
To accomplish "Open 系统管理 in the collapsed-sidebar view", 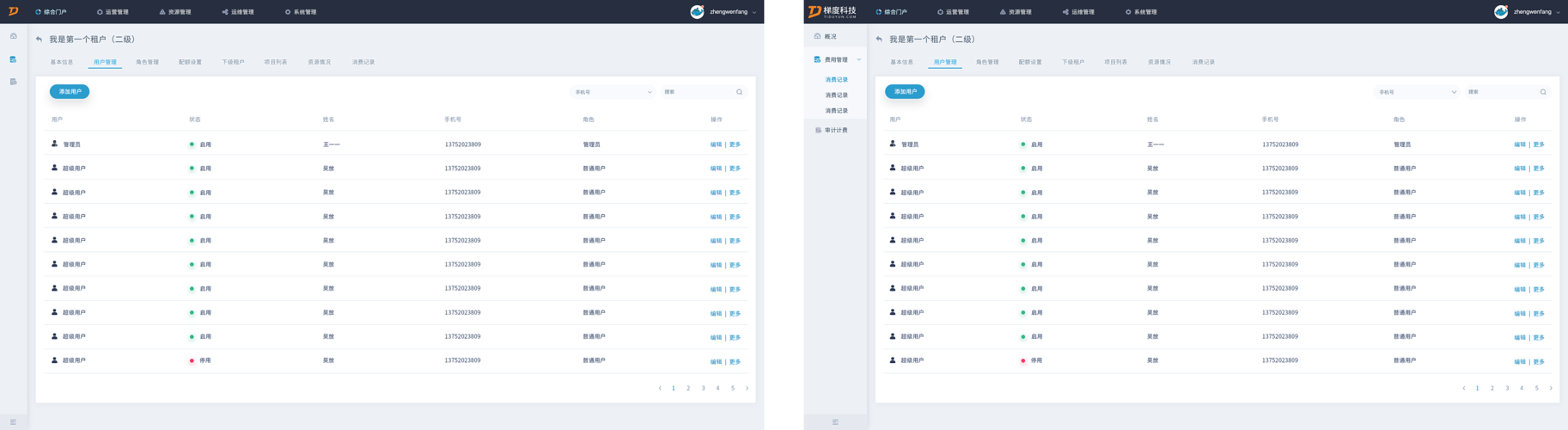I will point(301,12).
